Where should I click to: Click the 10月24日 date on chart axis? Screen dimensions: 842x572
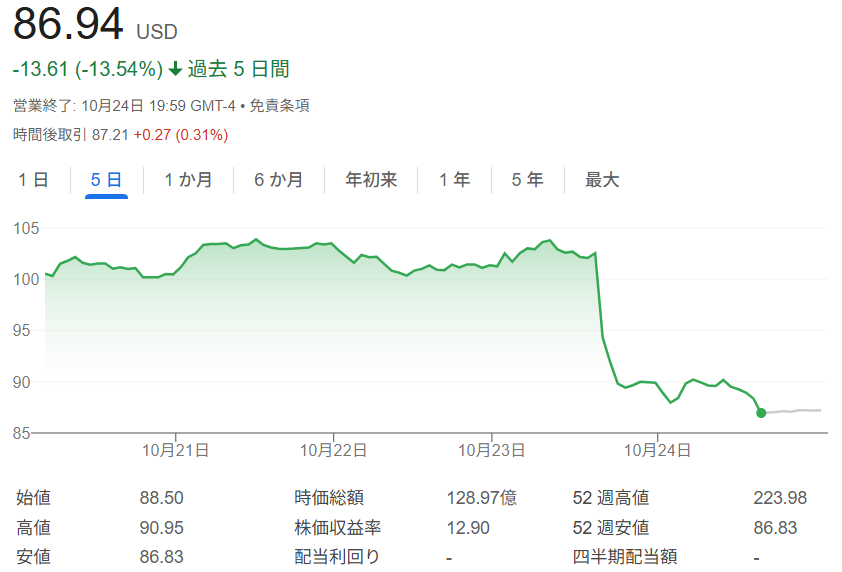point(657,450)
